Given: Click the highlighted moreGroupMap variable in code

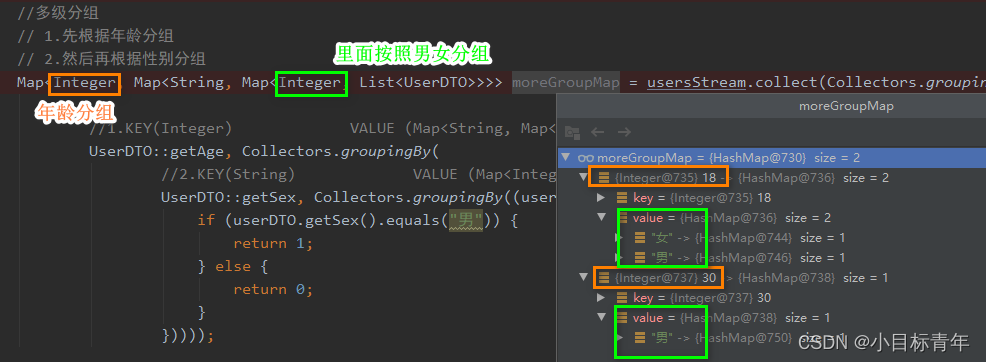Looking at the screenshot, I should (565, 82).
